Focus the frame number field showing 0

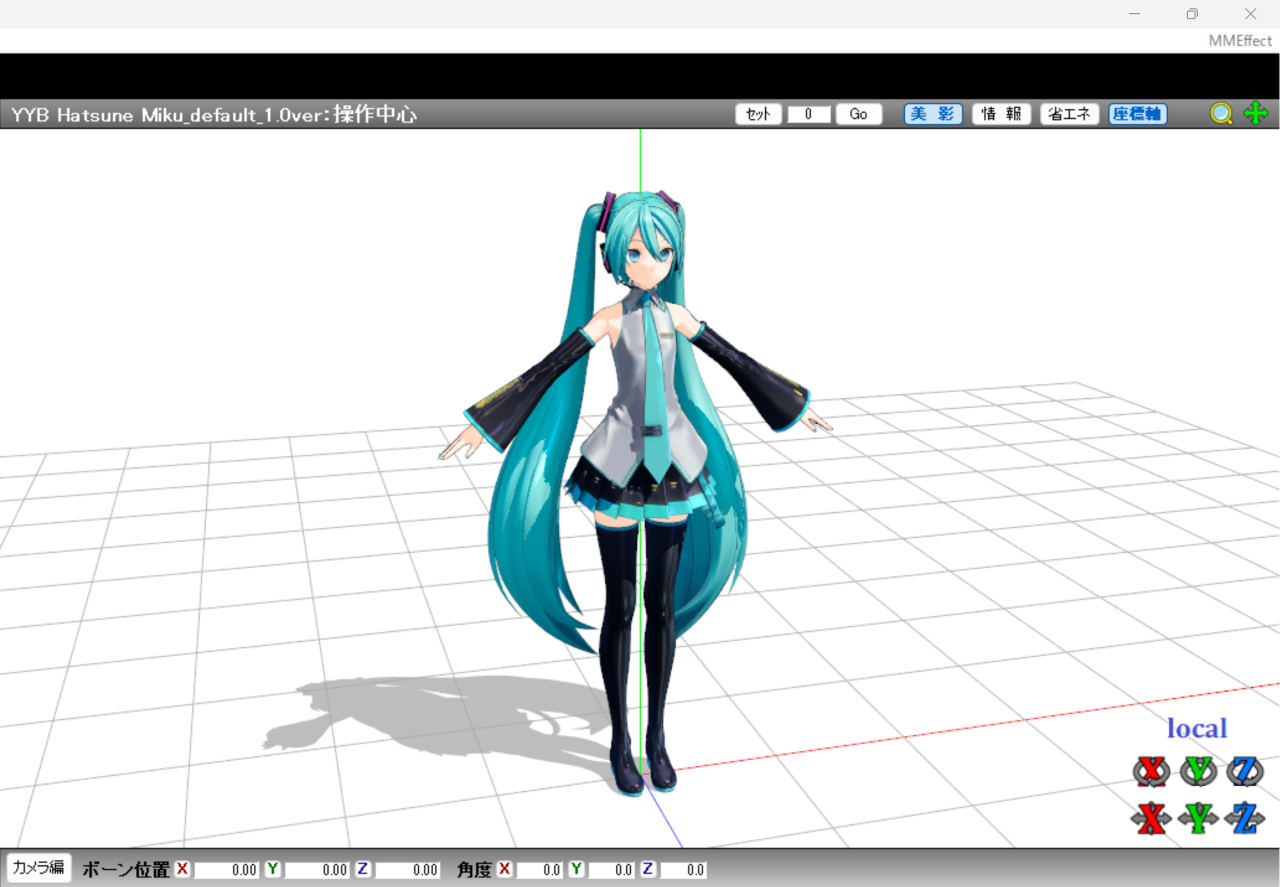(809, 114)
